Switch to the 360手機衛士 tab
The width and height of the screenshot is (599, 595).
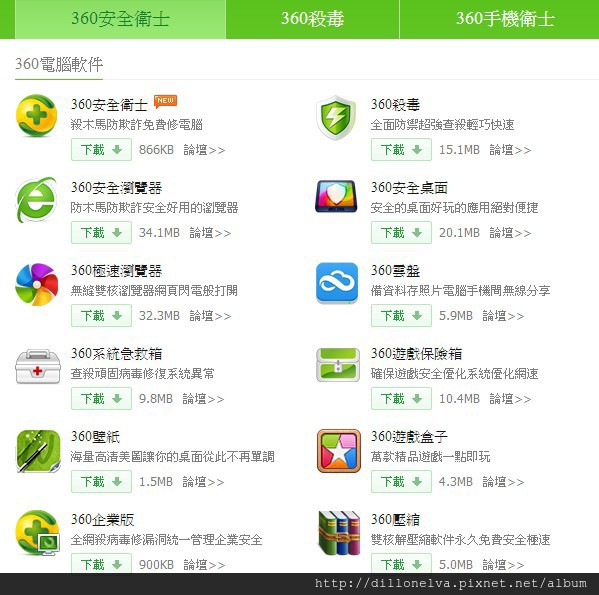pyautogui.click(x=499, y=19)
